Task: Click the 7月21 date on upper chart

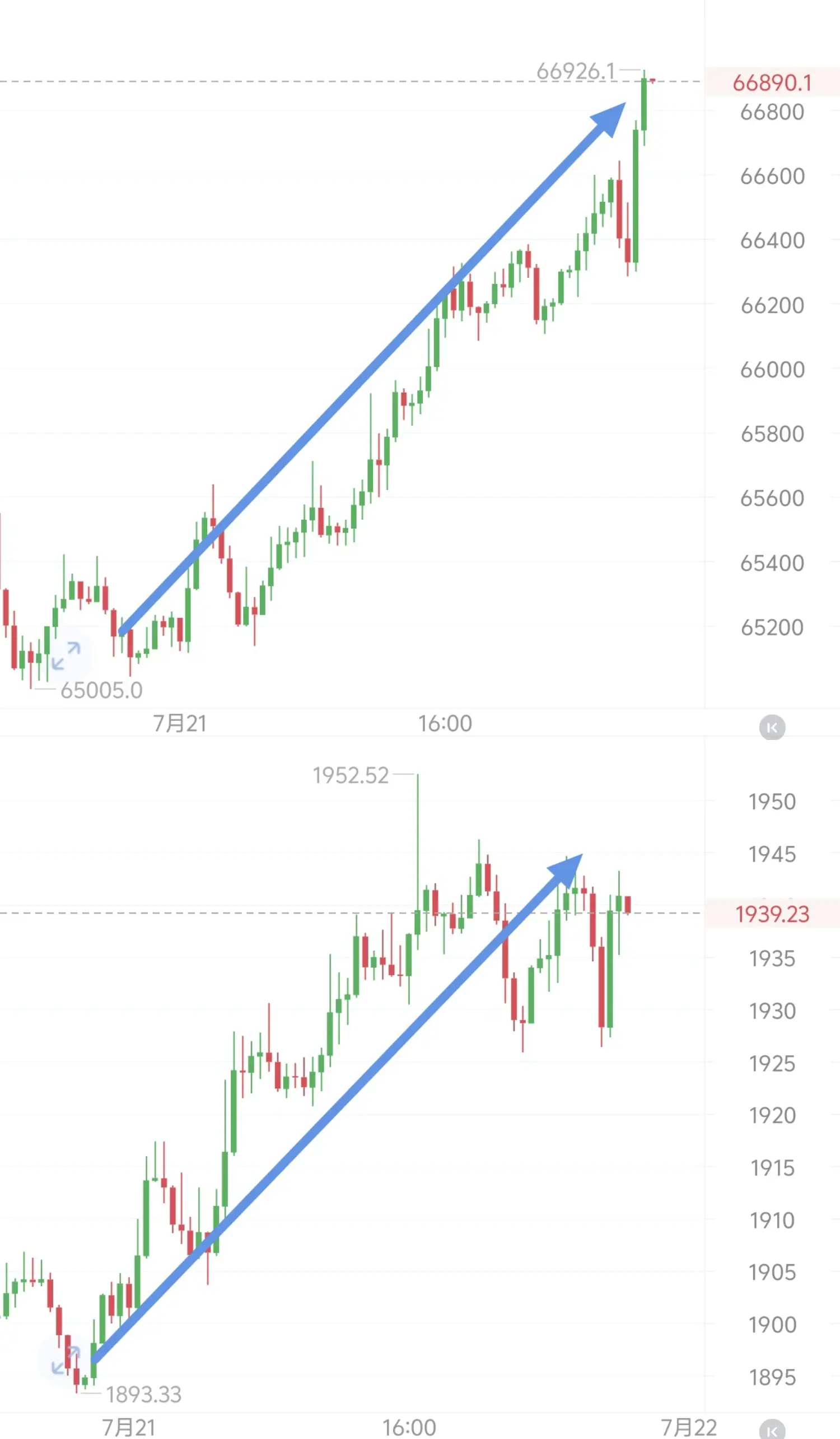Action: coord(179,724)
